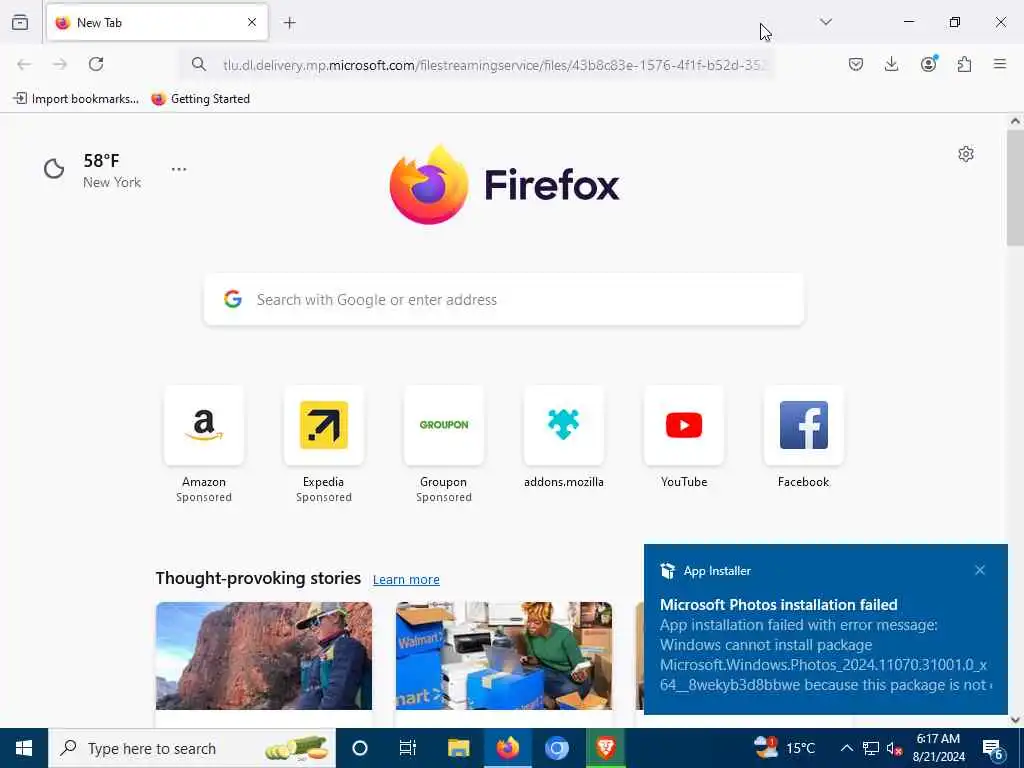Open the Action Center notifications icon
This screenshot has height=768, width=1024.
pos(993,750)
